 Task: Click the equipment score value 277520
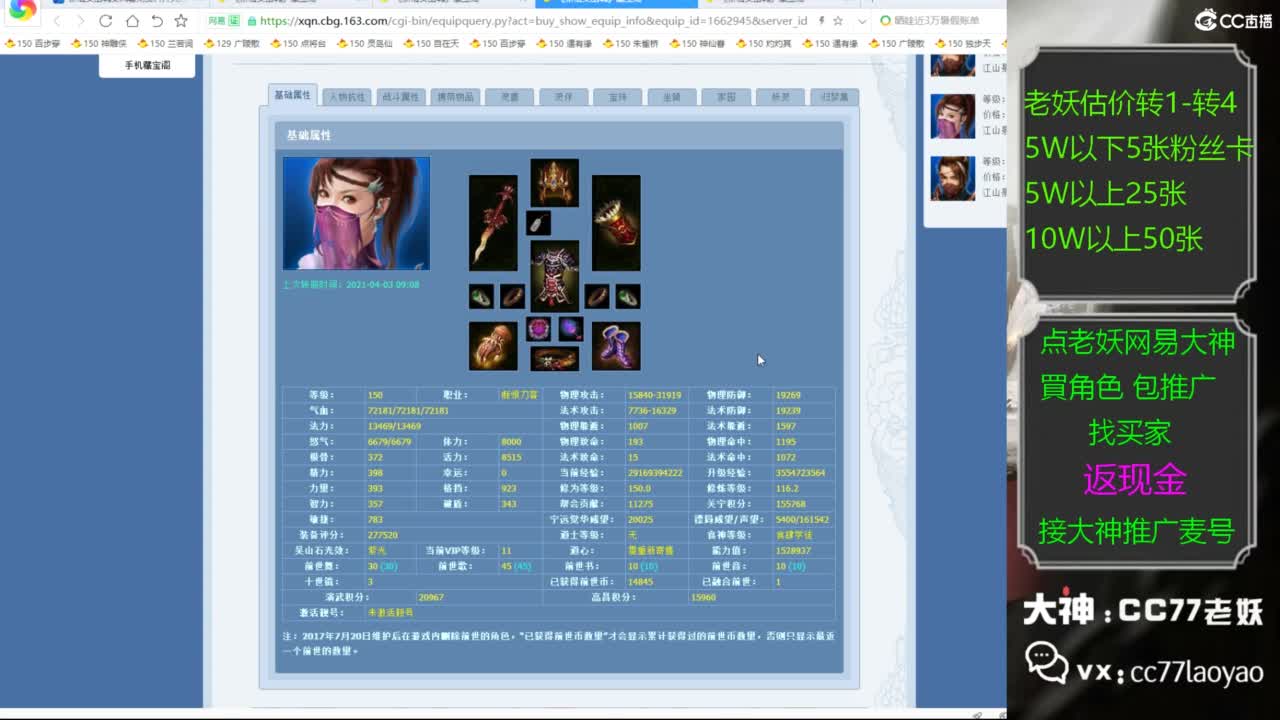pos(383,535)
